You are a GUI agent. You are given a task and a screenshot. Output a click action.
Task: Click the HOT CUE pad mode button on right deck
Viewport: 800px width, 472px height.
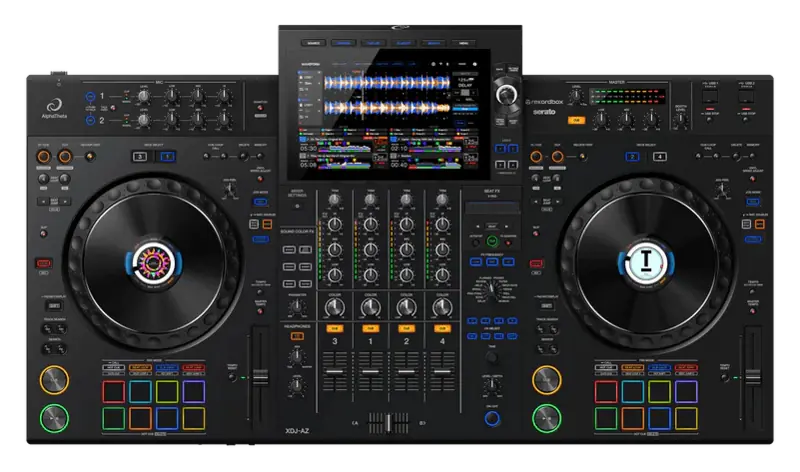click(x=606, y=367)
